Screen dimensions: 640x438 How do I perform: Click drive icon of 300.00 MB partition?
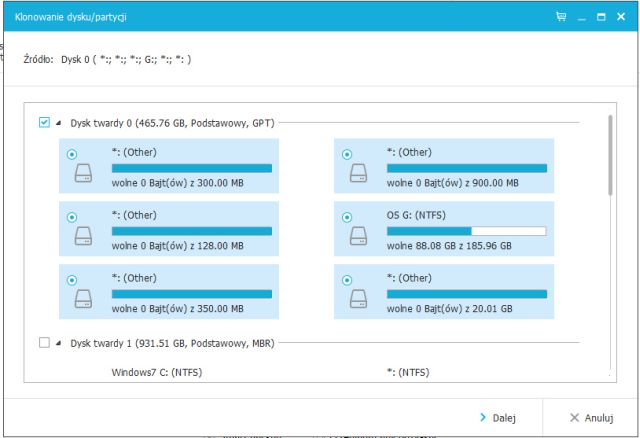[x=82, y=176]
